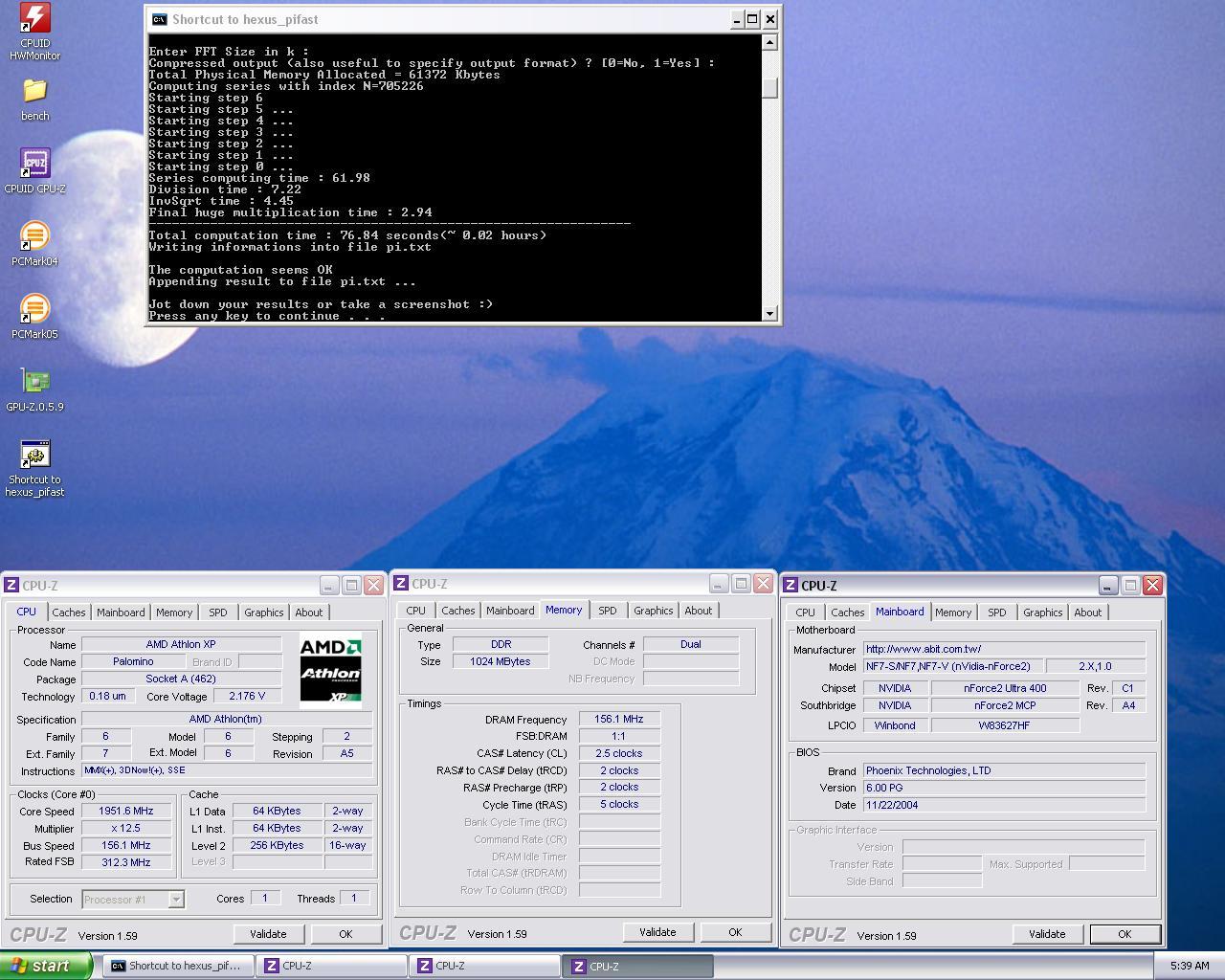Click the Core Speed value 1951.6 MHz
Viewport: 1225px width, 980px height.
click(x=126, y=811)
